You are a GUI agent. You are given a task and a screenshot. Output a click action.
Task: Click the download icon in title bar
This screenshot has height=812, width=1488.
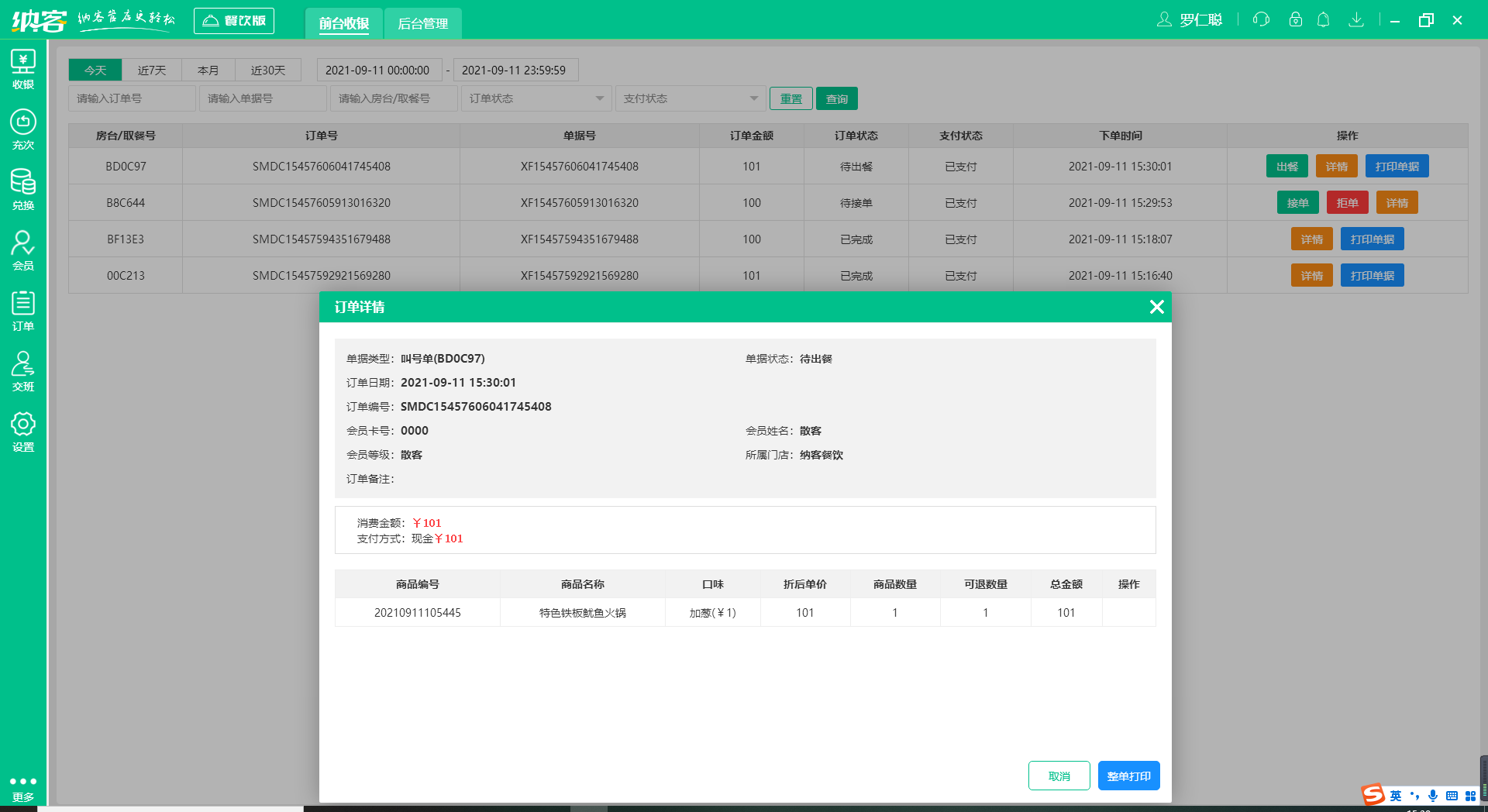click(x=1356, y=20)
